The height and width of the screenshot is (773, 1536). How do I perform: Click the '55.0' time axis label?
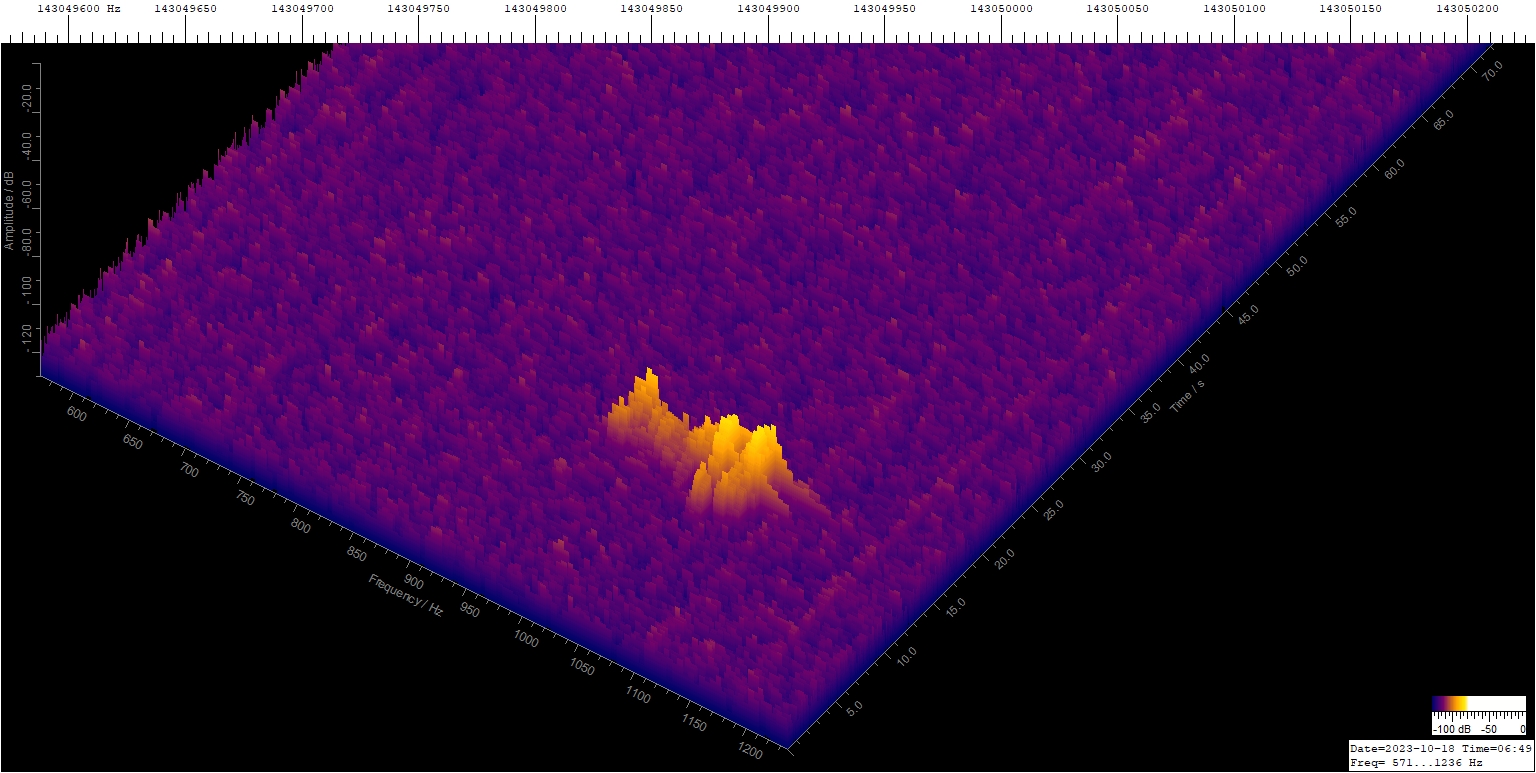tap(1346, 215)
